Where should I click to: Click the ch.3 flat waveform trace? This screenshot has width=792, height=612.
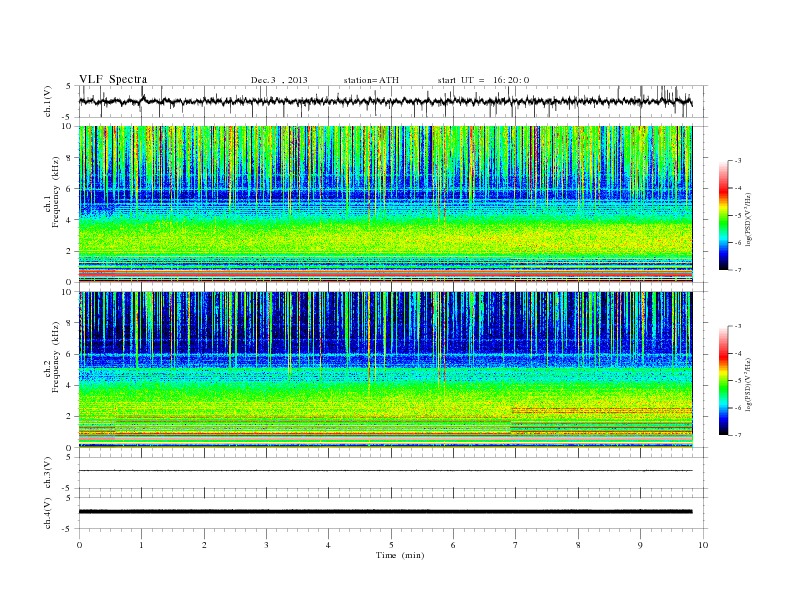click(385, 471)
